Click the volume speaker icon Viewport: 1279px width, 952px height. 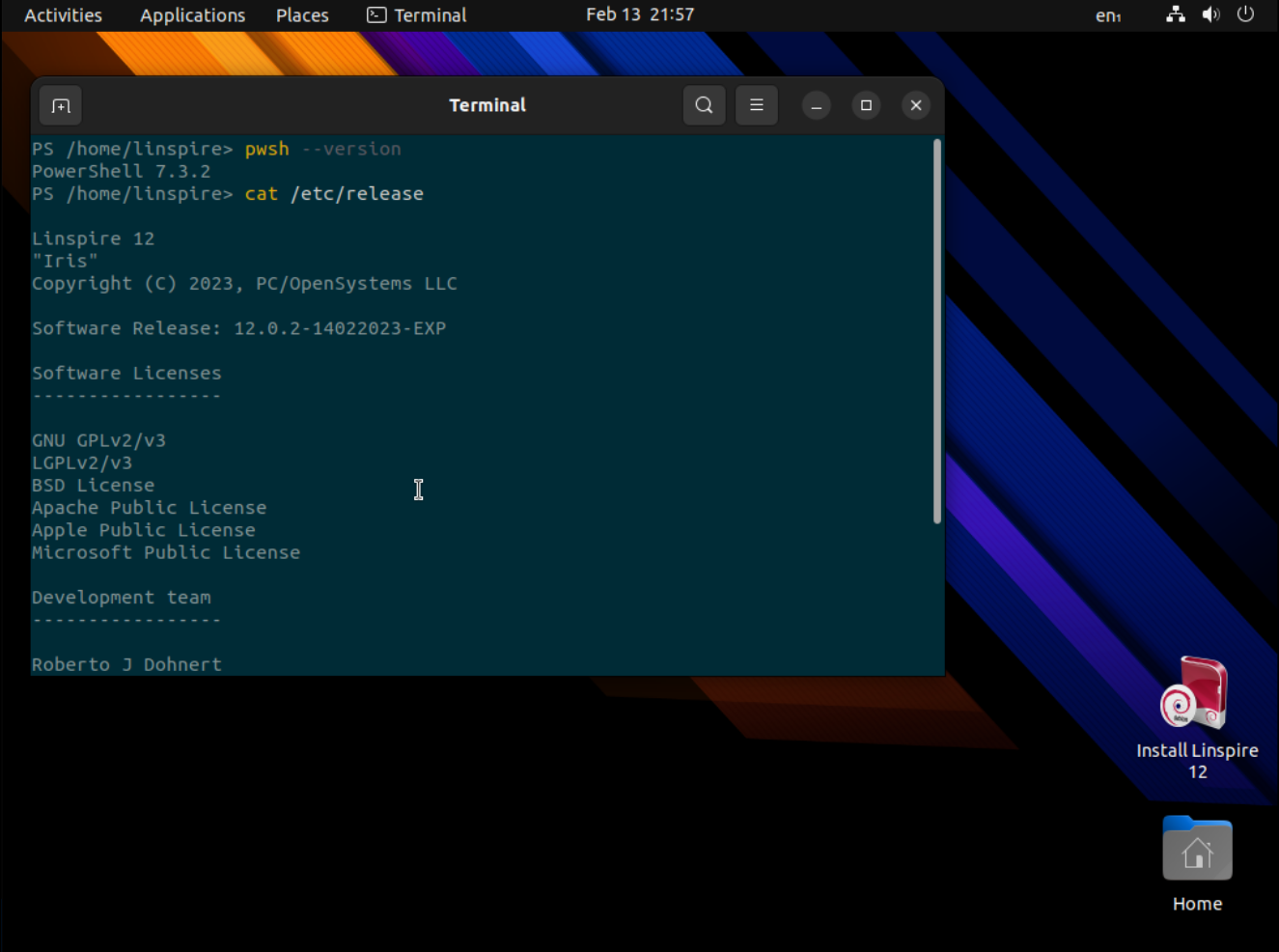[1210, 14]
